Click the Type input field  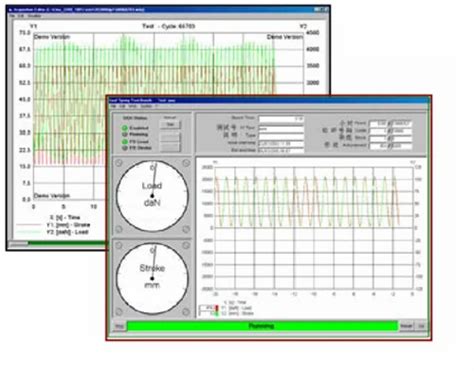tap(281, 135)
